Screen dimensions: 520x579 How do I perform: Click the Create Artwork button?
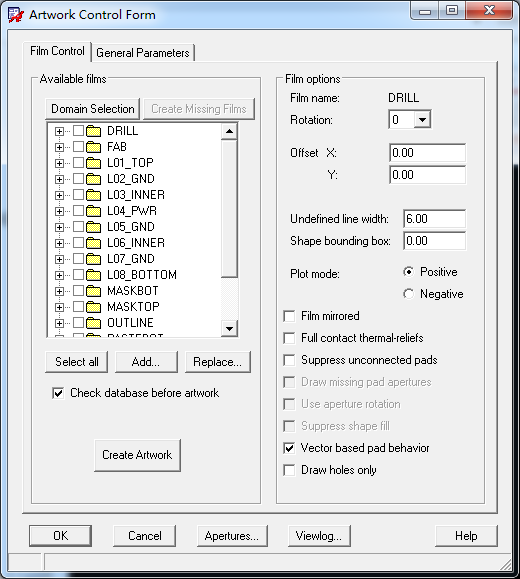pos(137,455)
